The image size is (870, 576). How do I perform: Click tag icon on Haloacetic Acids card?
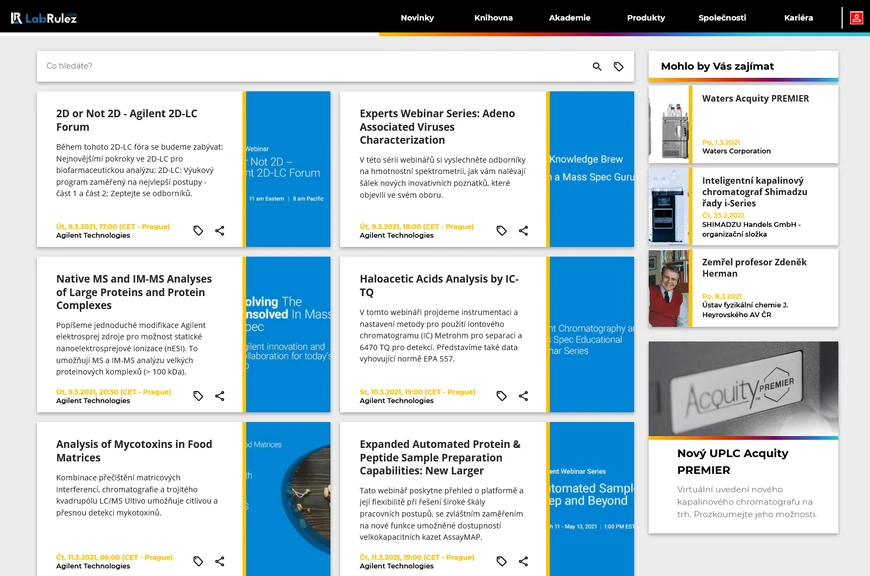tap(502, 396)
